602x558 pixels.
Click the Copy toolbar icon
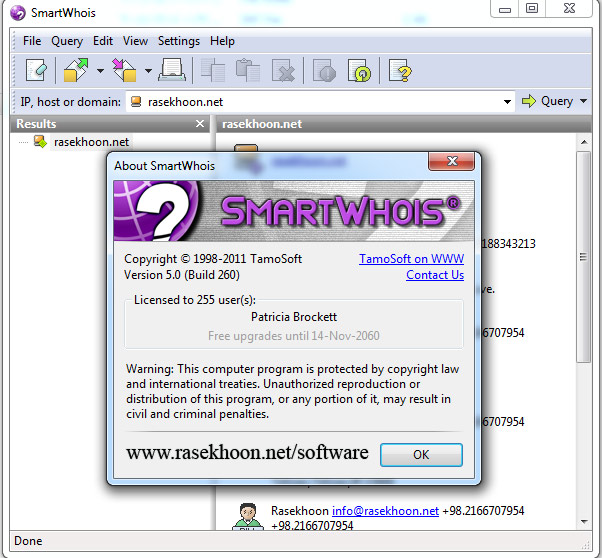point(212,70)
